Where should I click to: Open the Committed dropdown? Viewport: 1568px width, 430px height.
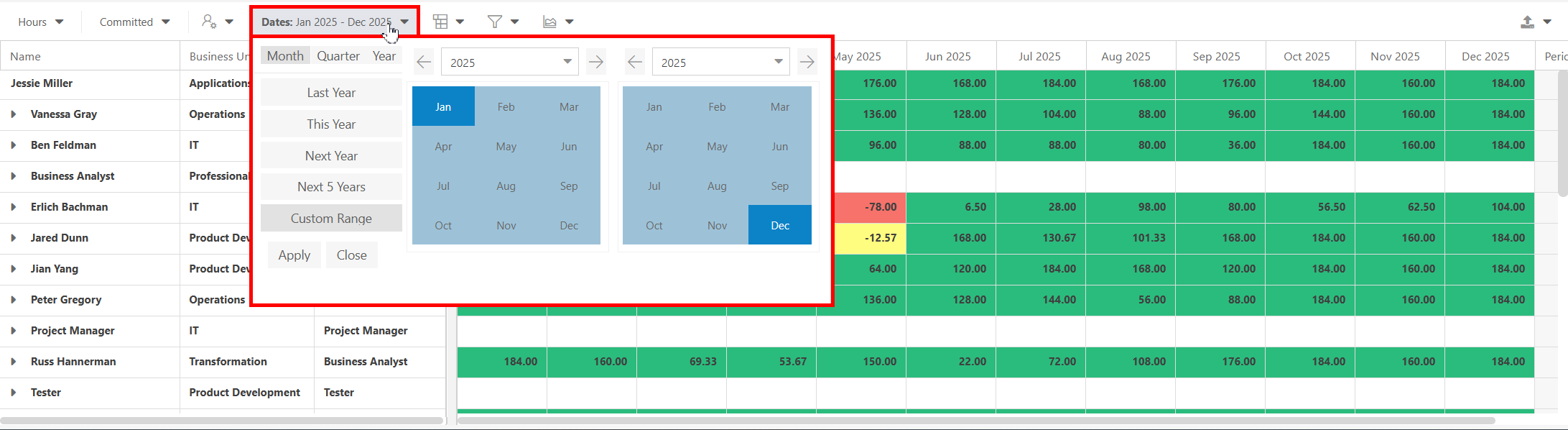click(x=134, y=22)
